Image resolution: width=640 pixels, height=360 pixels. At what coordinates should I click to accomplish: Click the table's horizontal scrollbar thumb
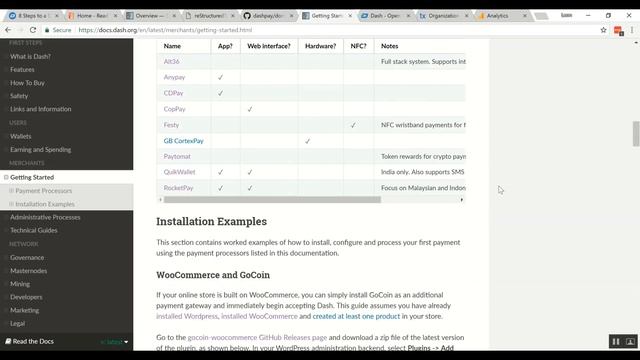click(272, 200)
